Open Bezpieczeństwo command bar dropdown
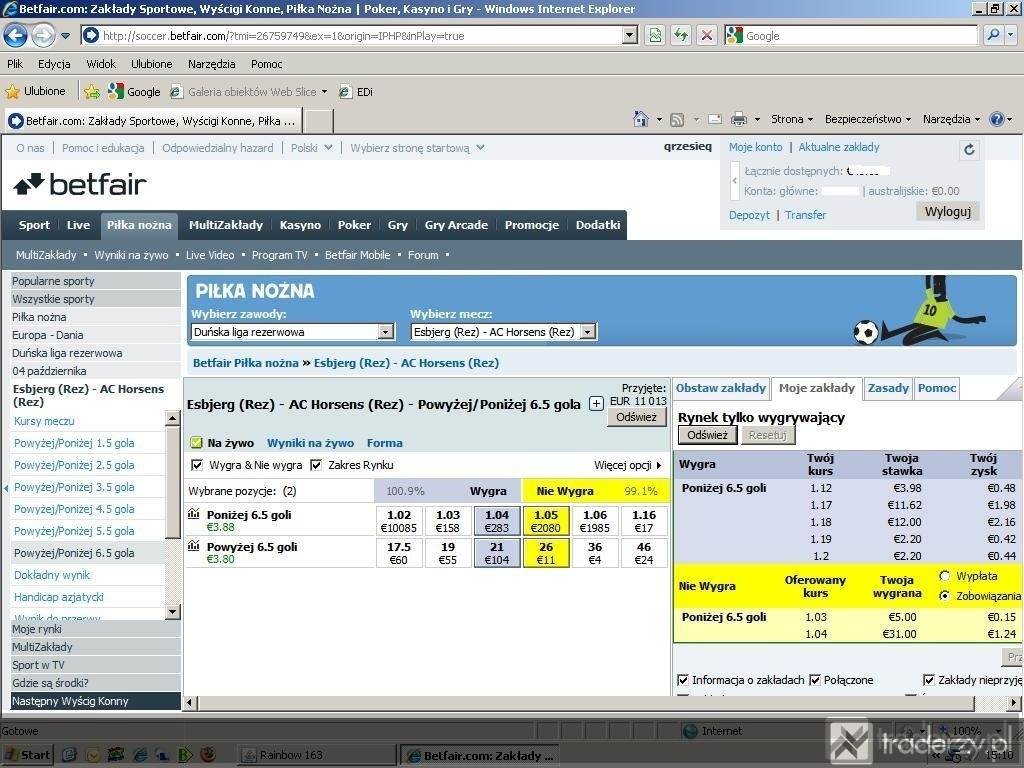Image resolution: width=1024 pixels, height=768 pixels. tap(867, 119)
